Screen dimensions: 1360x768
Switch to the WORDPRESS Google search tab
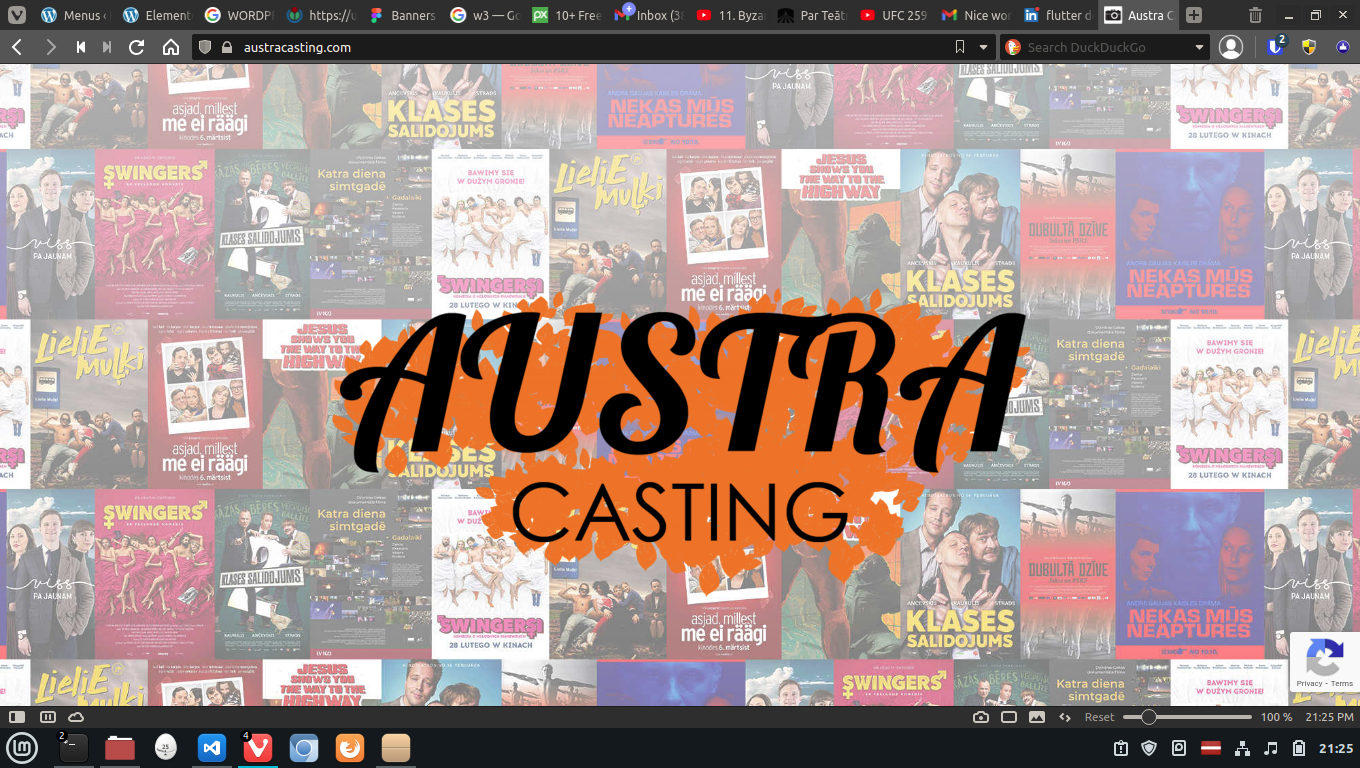(x=239, y=15)
